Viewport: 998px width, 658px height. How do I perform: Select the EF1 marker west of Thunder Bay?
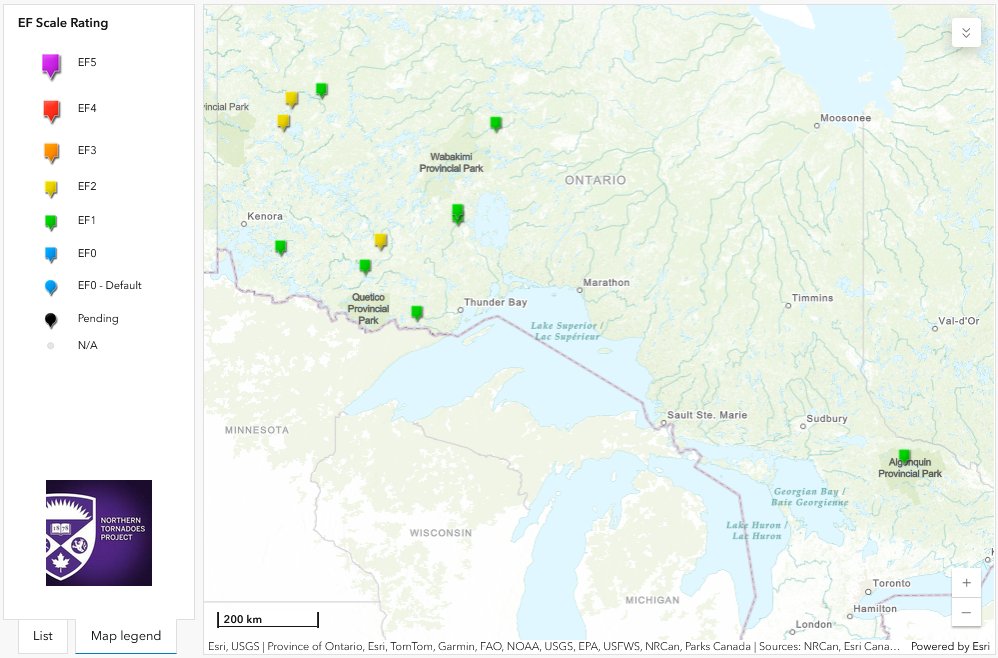pos(417,312)
